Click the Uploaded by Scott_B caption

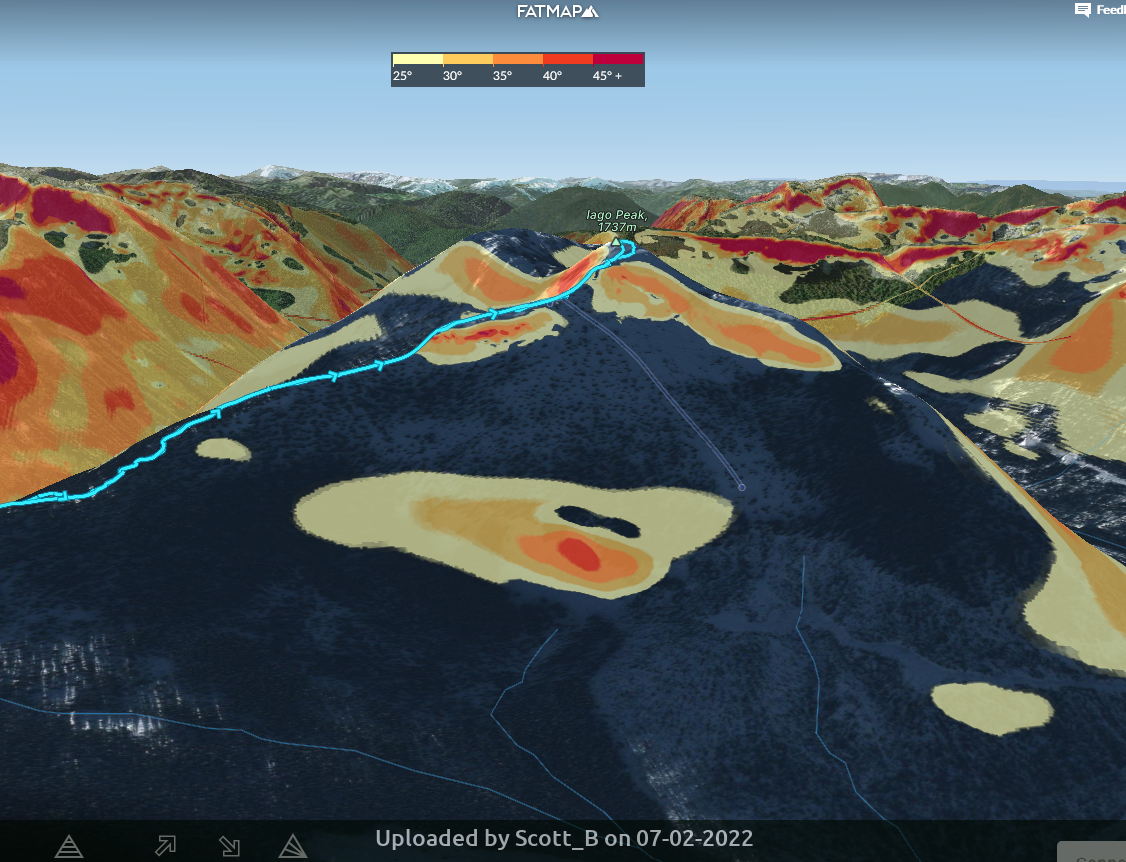tap(564, 838)
